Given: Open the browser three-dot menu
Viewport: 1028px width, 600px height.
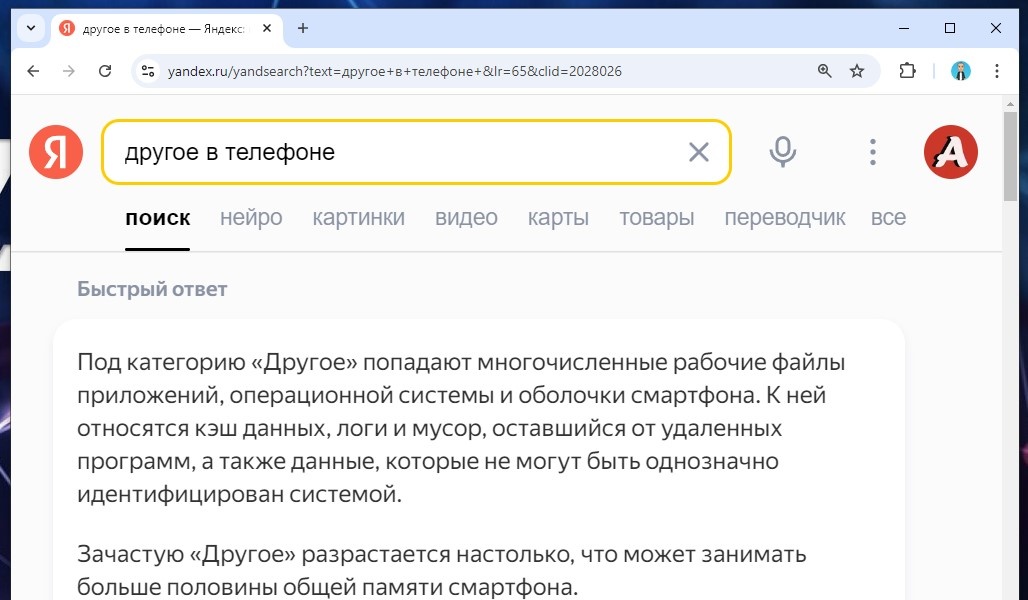Looking at the screenshot, I should point(996,71).
